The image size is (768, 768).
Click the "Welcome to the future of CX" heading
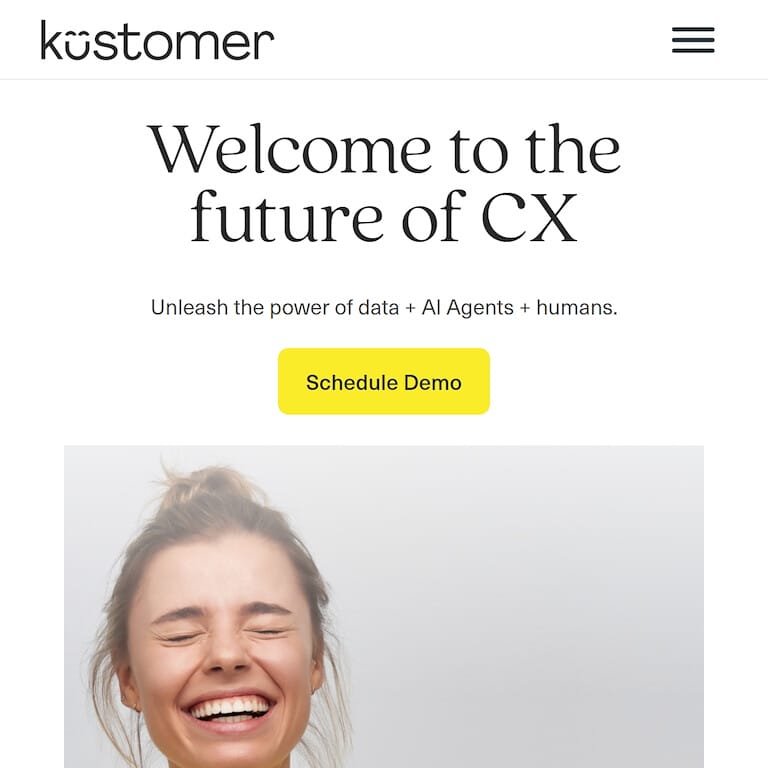point(384,183)
